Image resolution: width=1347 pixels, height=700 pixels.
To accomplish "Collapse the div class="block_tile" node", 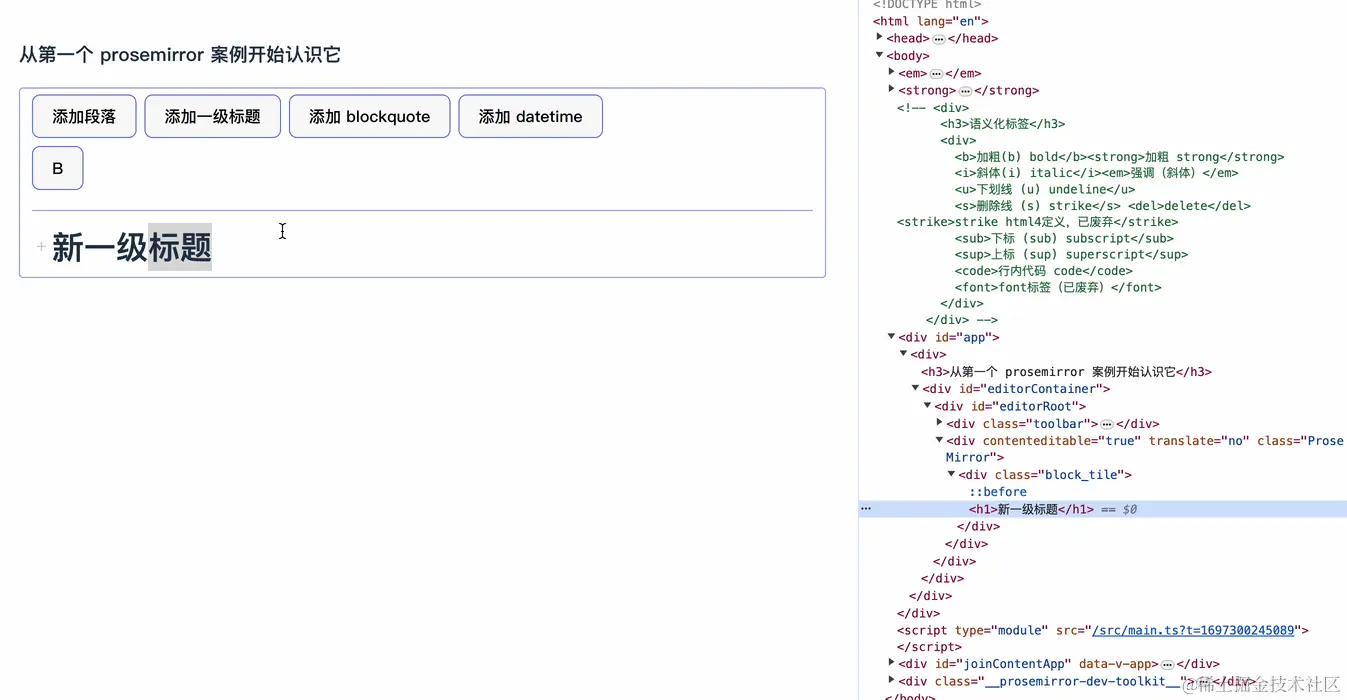I will (x=952, y=474).
